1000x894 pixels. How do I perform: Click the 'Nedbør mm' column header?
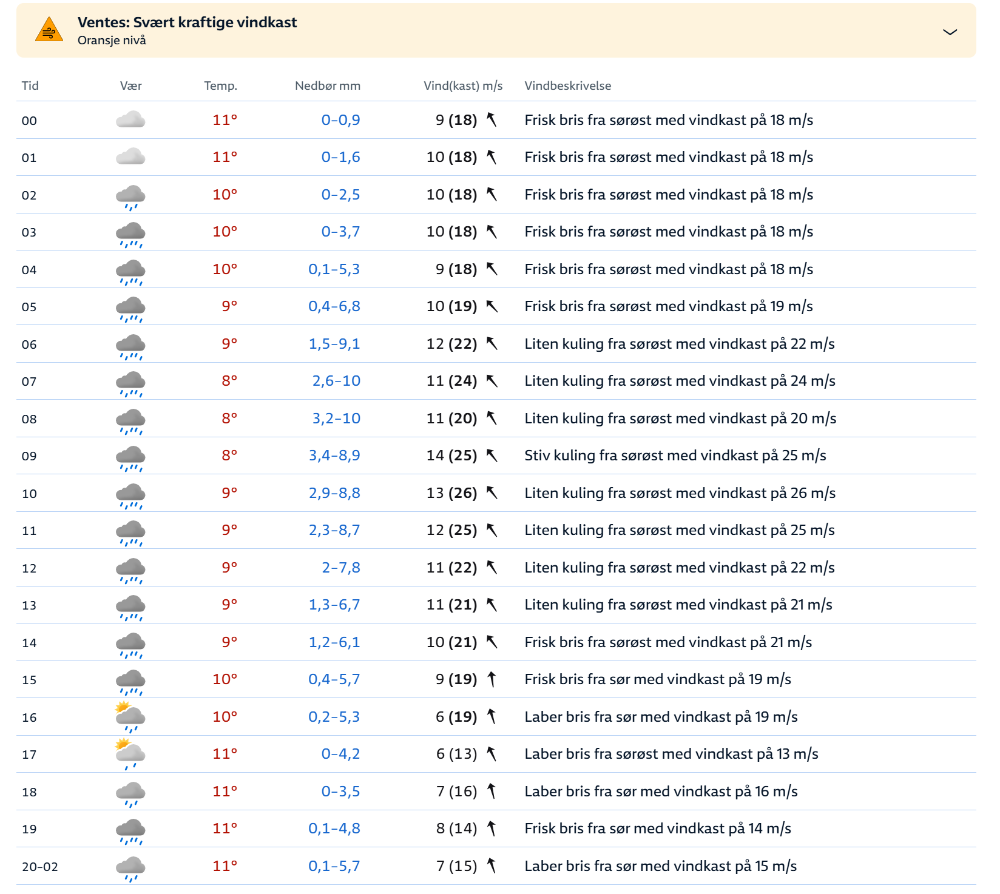pyautogui.click(x=327, y=86)
